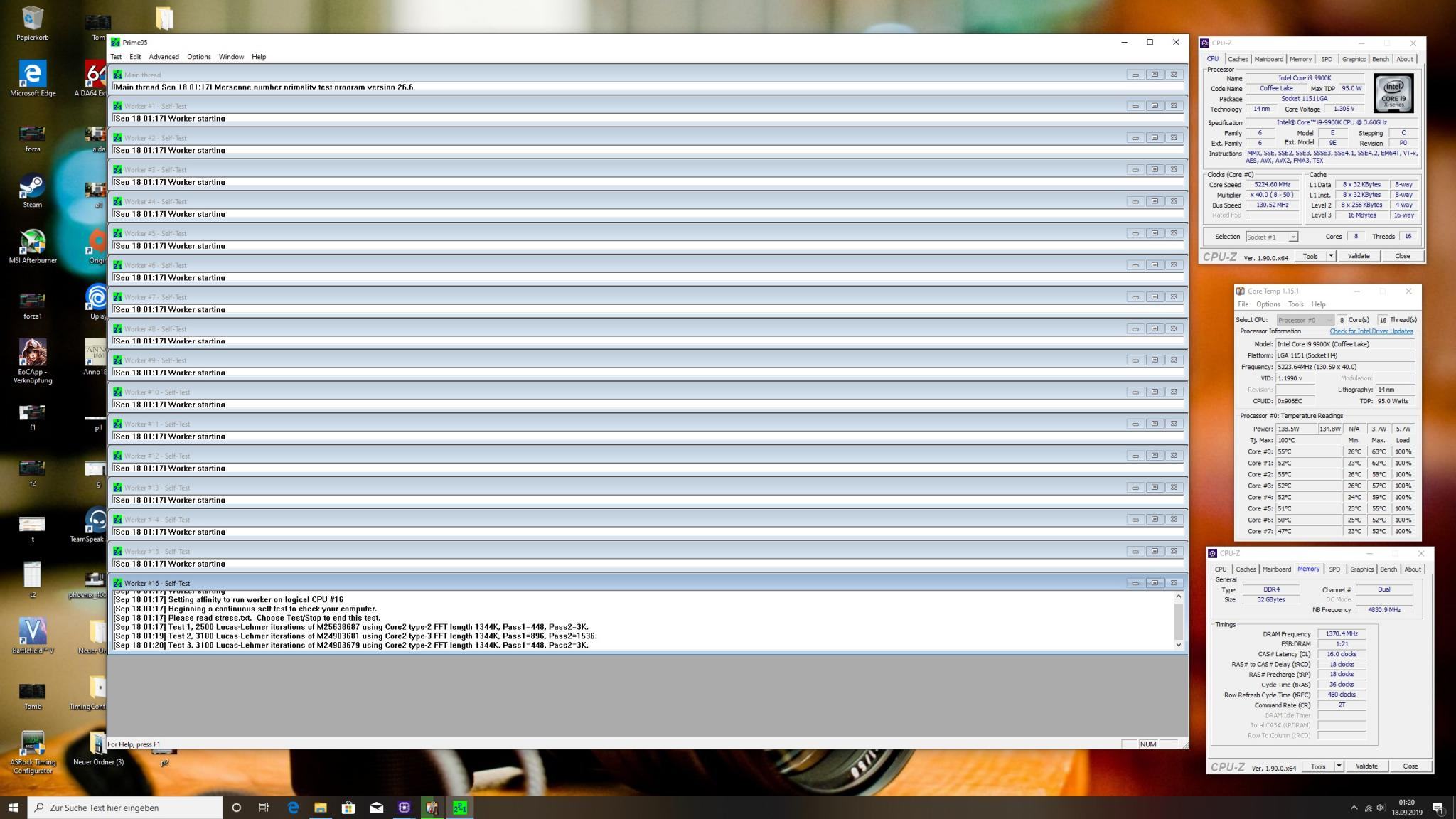1456x819 pixels.
Task: Open the Microsoft Store taskbar icon
Action: click(x=348, y=808)
